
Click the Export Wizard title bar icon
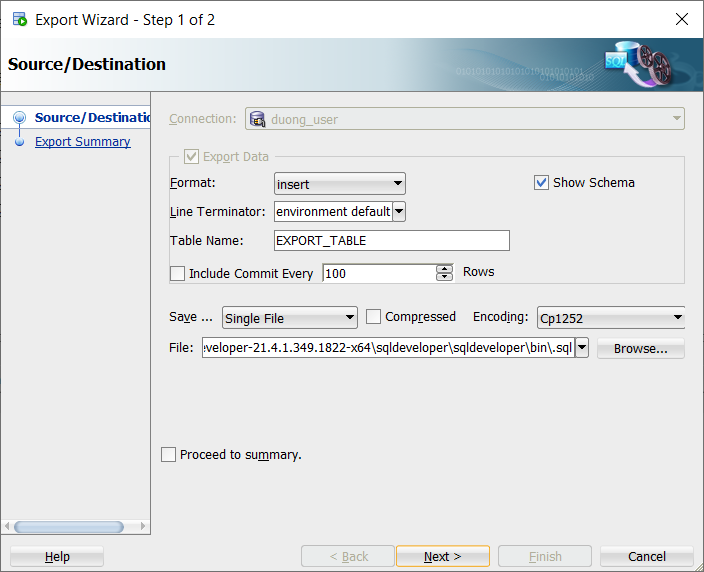(20, 20)
